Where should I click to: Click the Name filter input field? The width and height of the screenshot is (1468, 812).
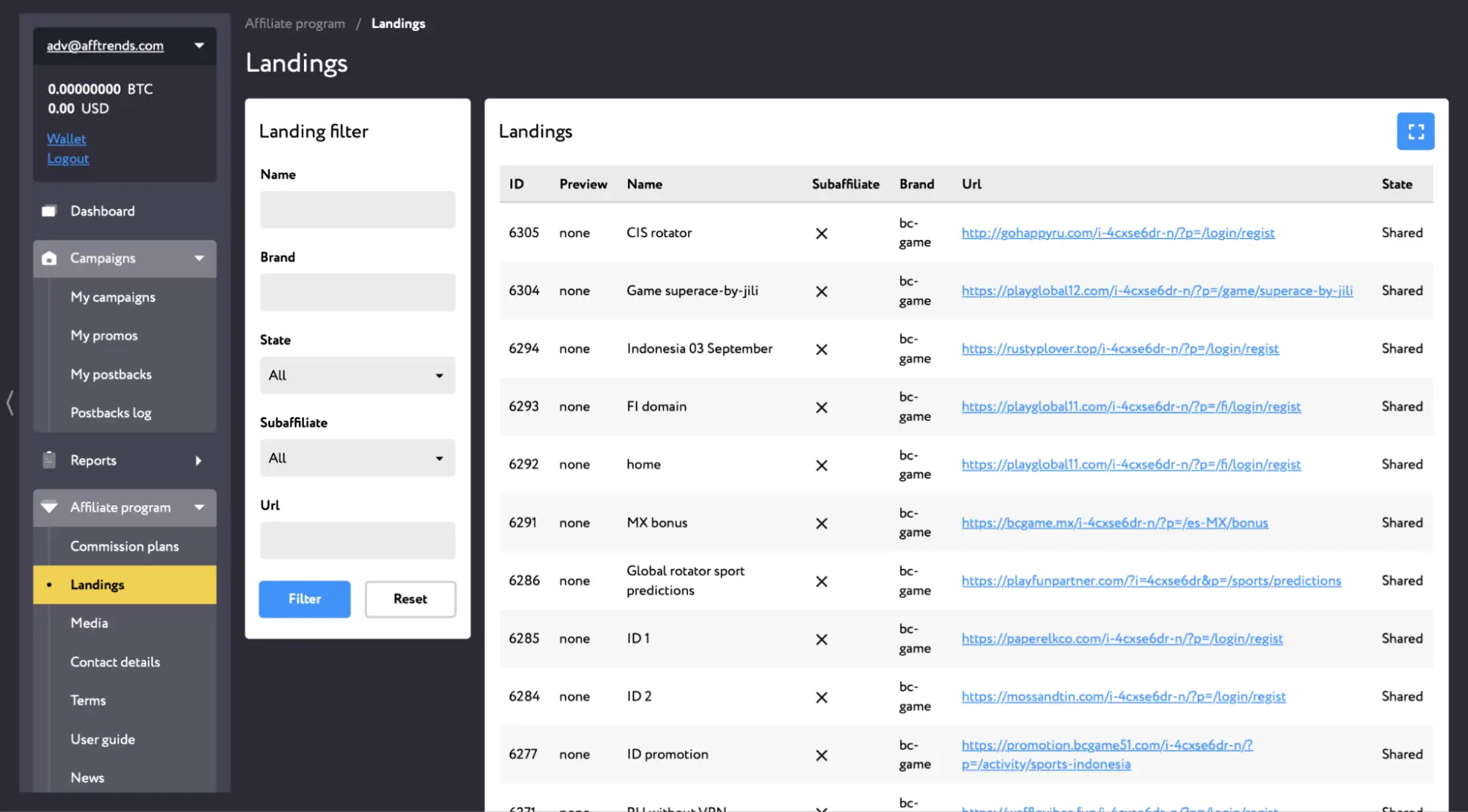click(358, 210)
